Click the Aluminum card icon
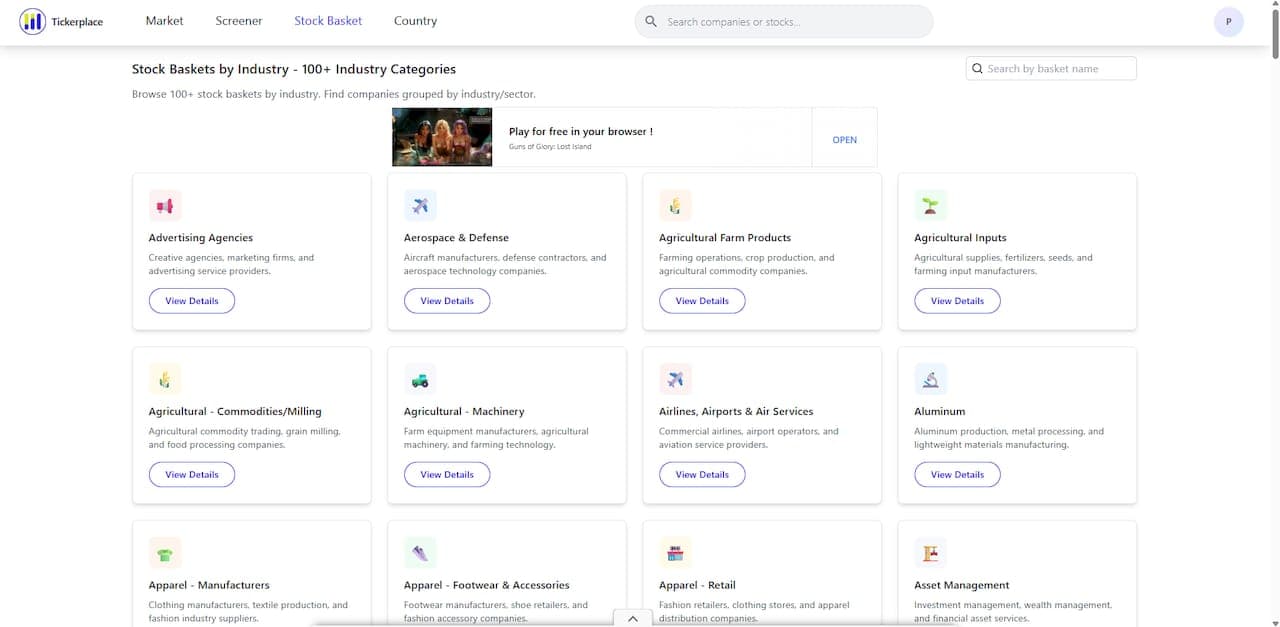Screen dimensions: 1280x627 click(930, 380)
